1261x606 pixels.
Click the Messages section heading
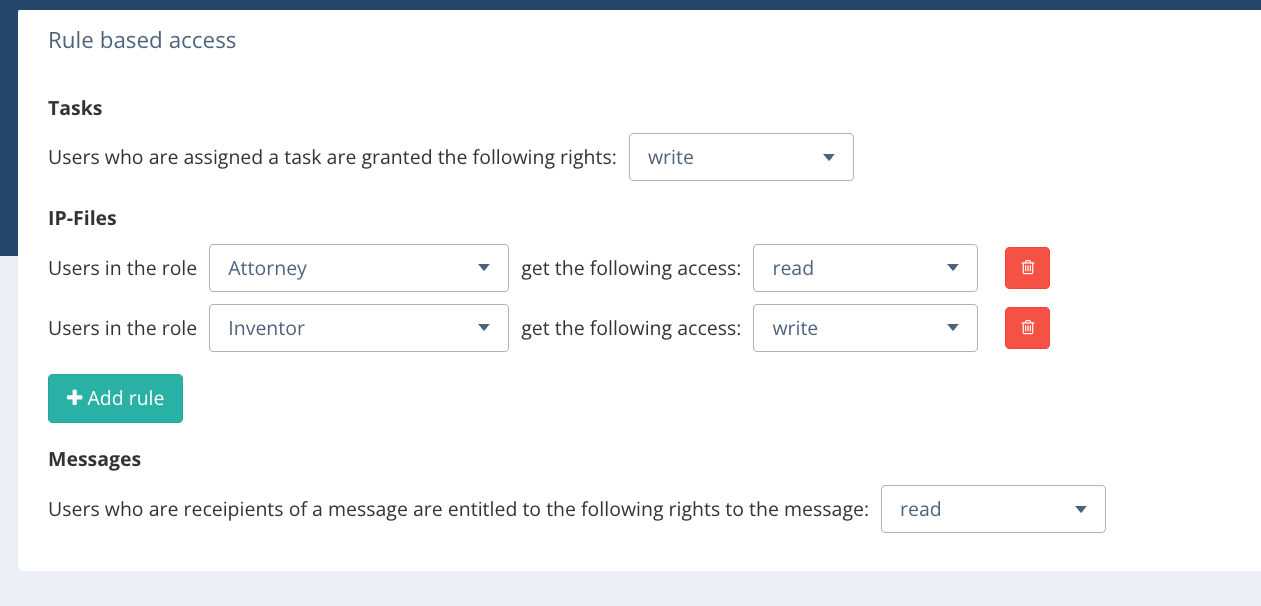pos(94,459)
